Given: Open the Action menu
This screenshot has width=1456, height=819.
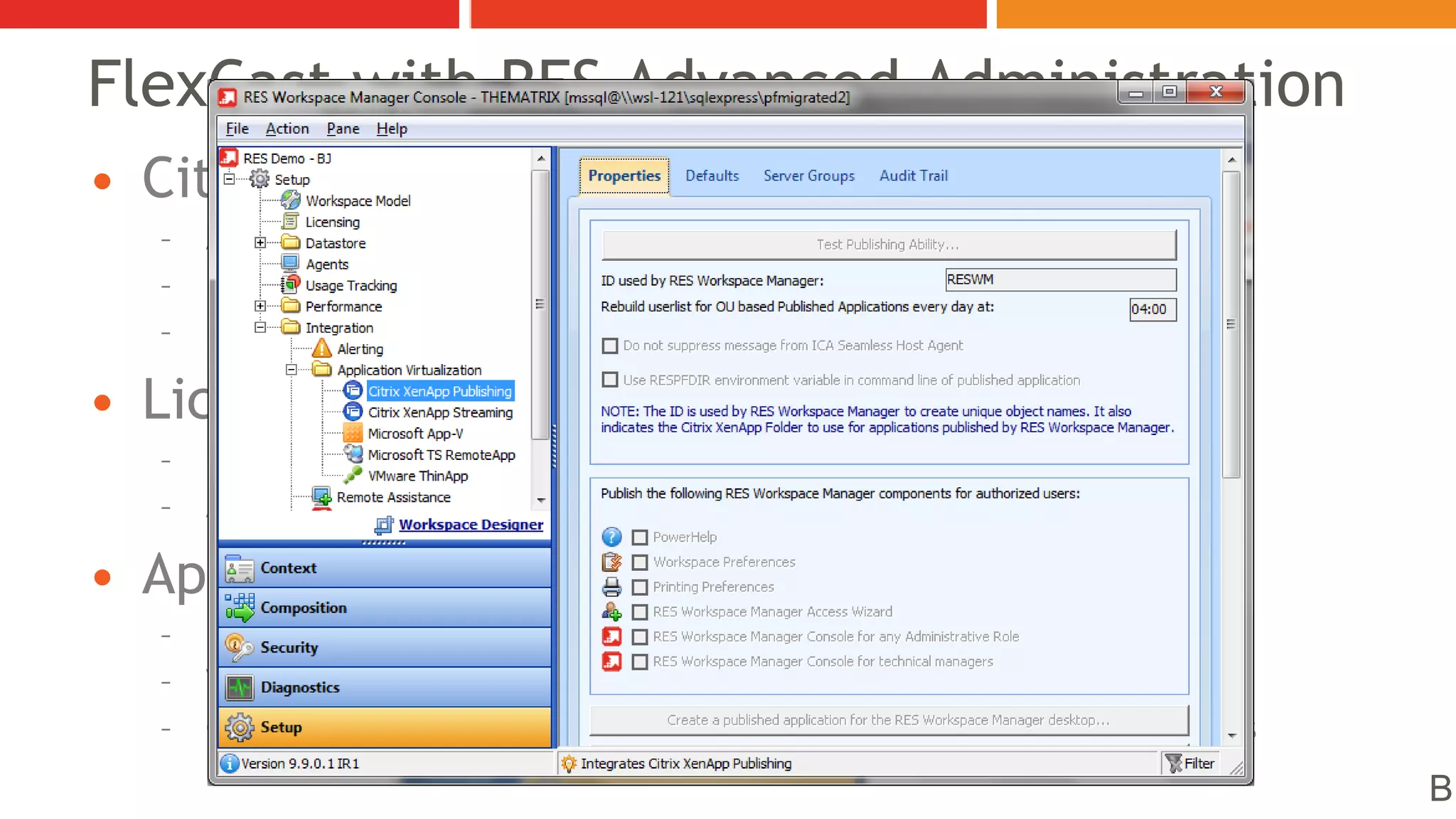Looking at the screenshot, I should (287, 129).
